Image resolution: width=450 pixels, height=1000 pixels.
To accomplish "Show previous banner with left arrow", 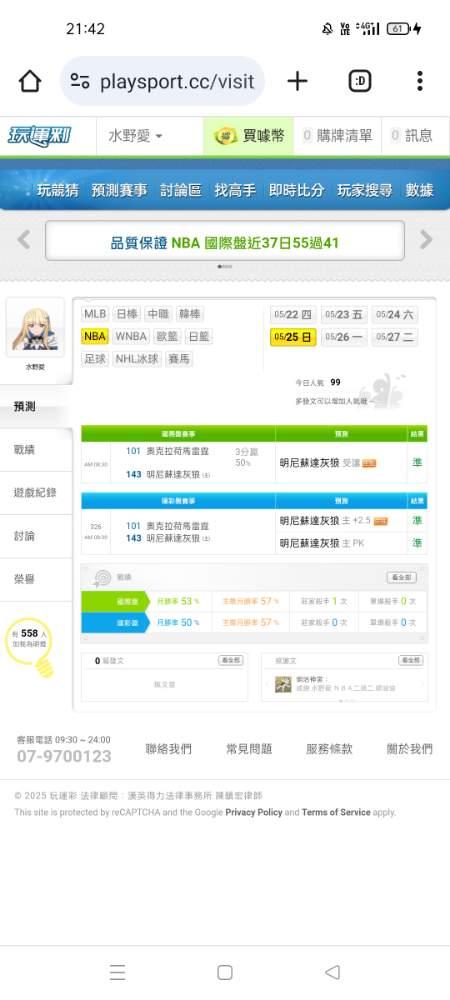I will click(x=24, y=240).
